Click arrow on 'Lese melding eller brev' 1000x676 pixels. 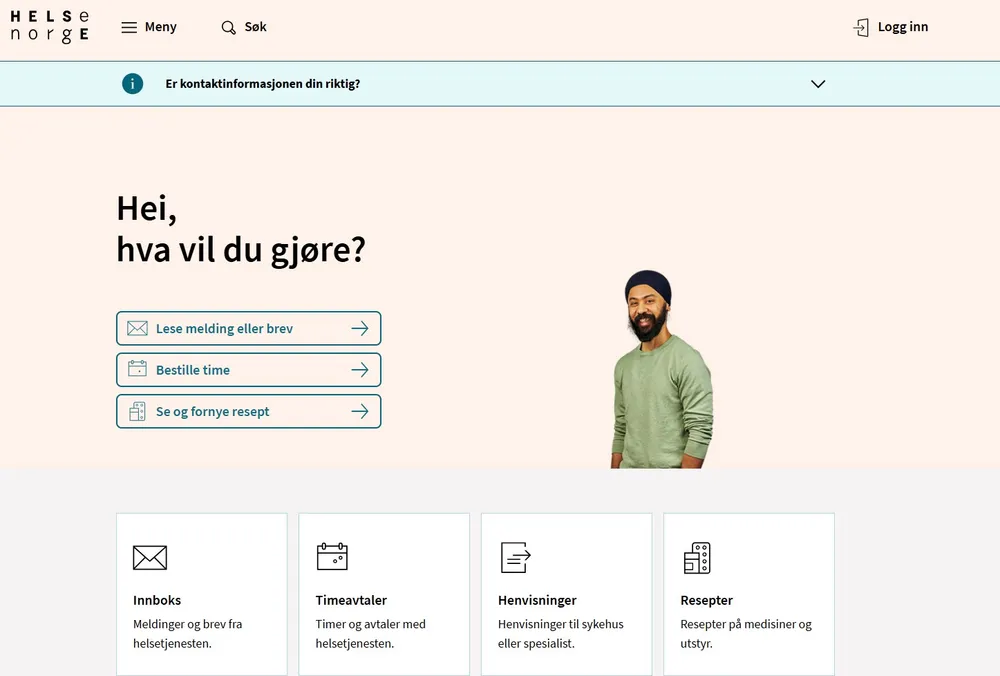coord(360,328)
